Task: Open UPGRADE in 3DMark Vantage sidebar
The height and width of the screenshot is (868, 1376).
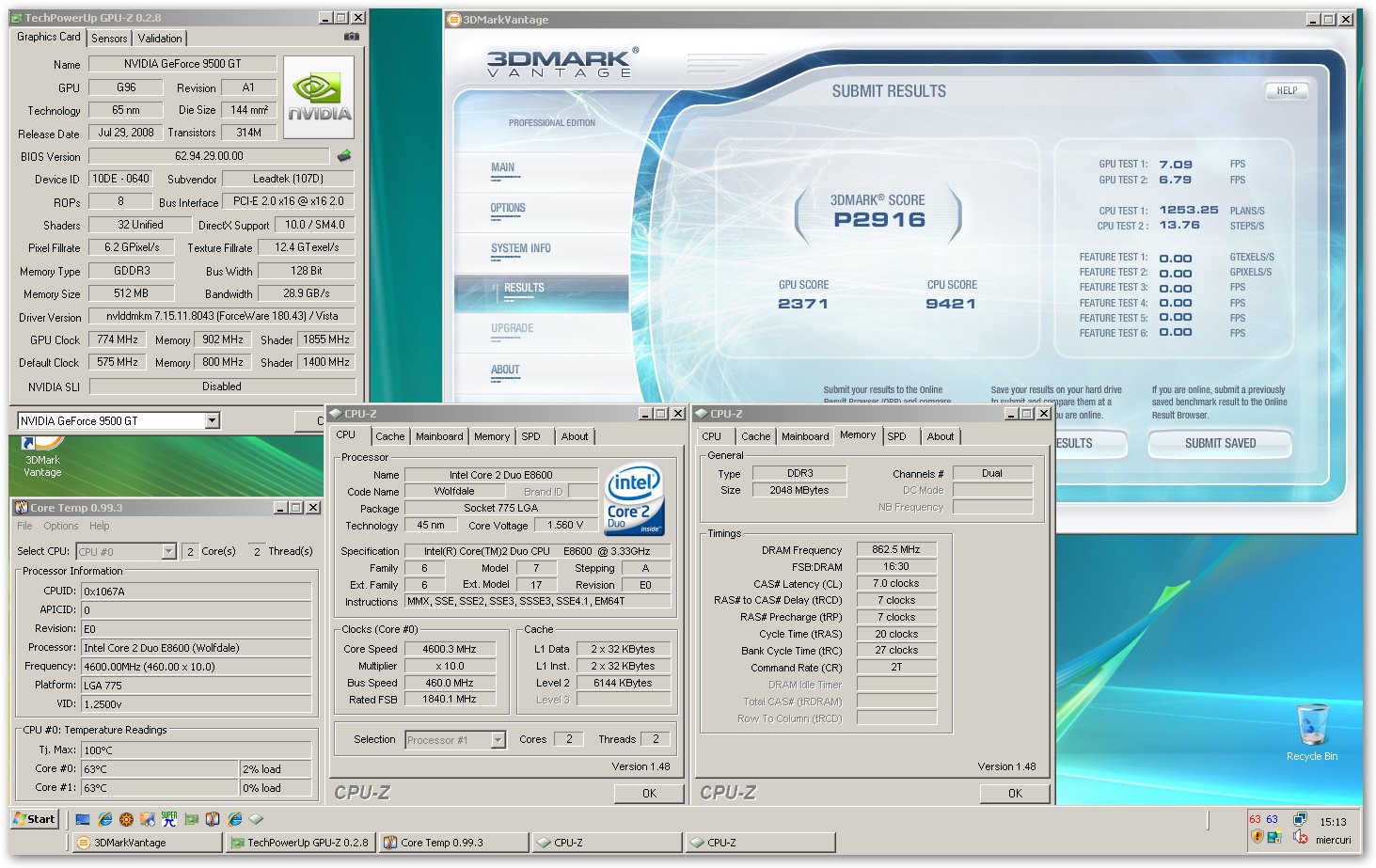Action: coord(513,328)
